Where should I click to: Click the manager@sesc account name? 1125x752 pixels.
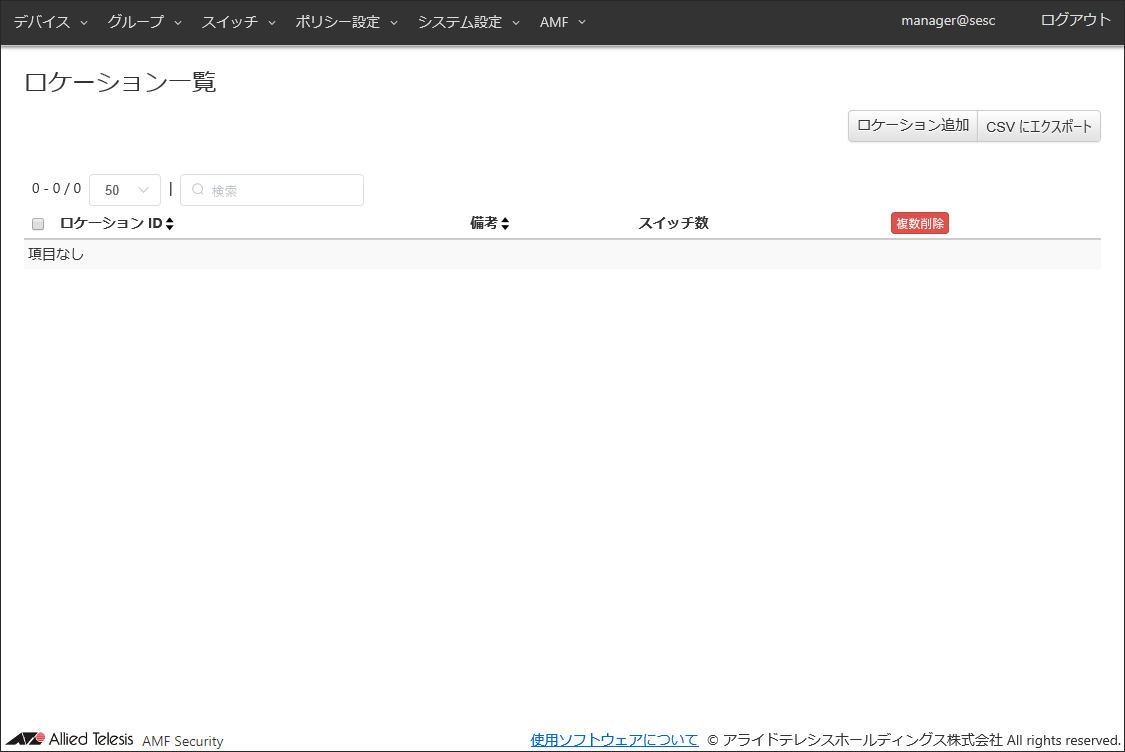pyautogui.click(x=947, y=21)
